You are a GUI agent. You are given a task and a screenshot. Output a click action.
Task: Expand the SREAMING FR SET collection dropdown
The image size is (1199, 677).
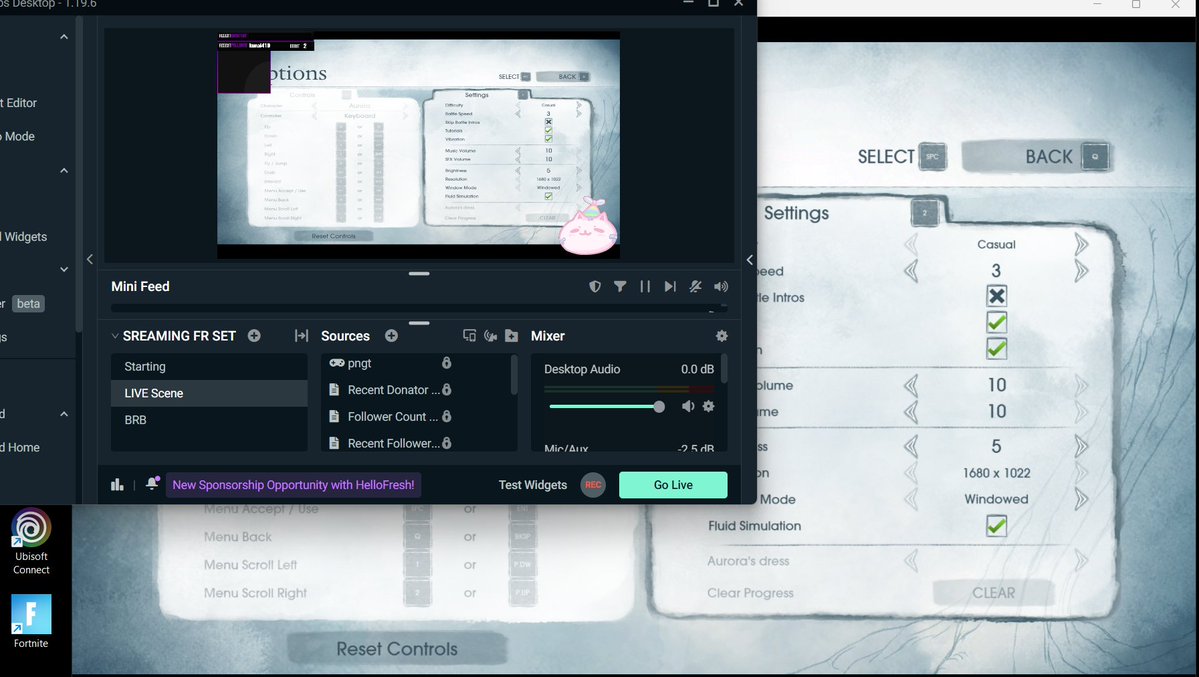115,336
